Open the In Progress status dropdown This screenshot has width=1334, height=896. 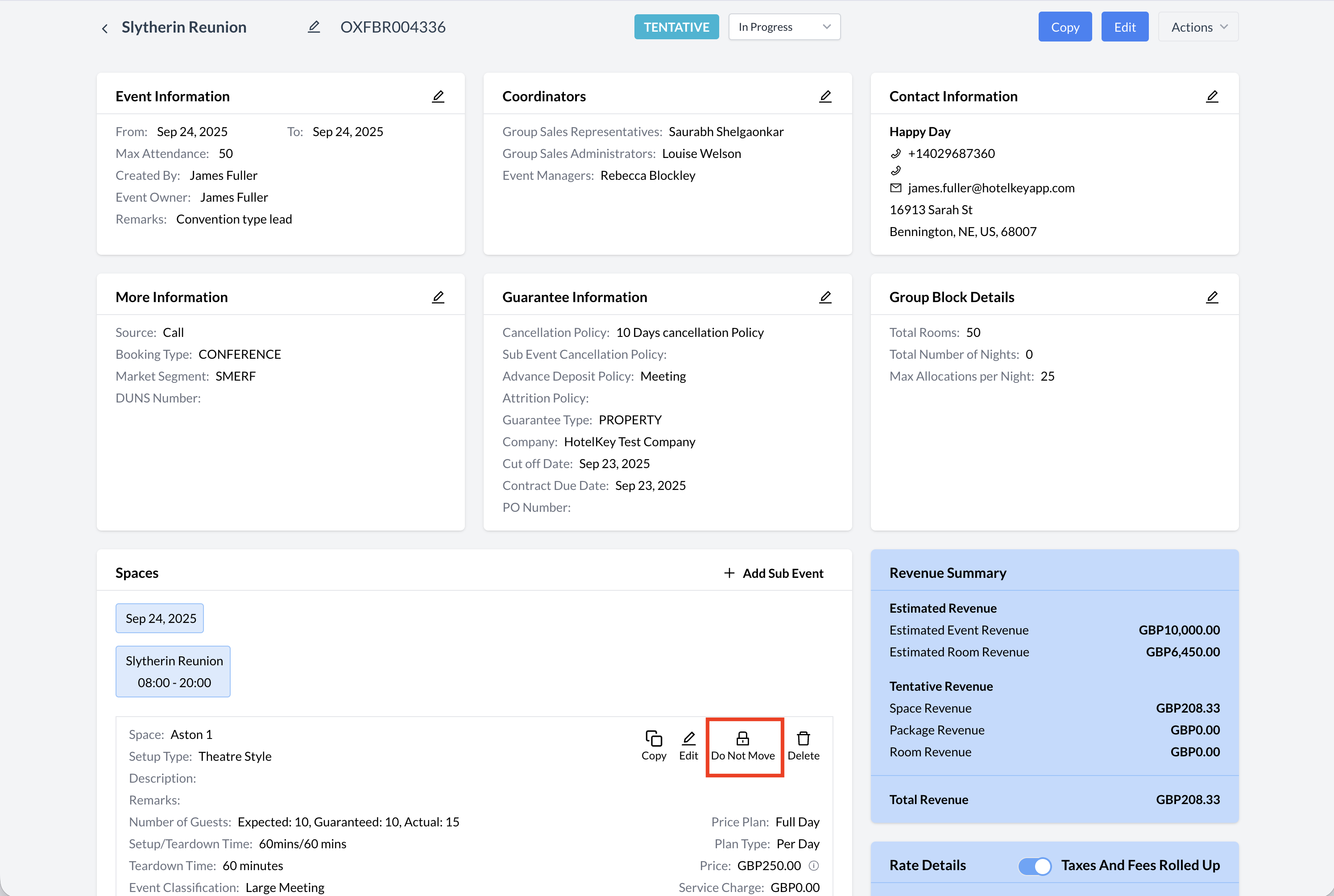[784, 27]
